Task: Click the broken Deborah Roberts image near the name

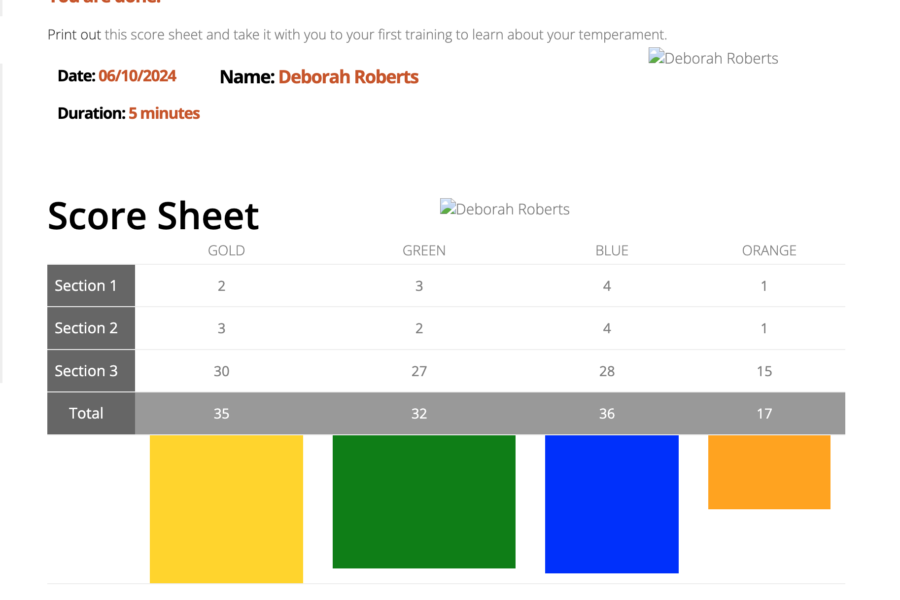Action: [x=713, y=57]
